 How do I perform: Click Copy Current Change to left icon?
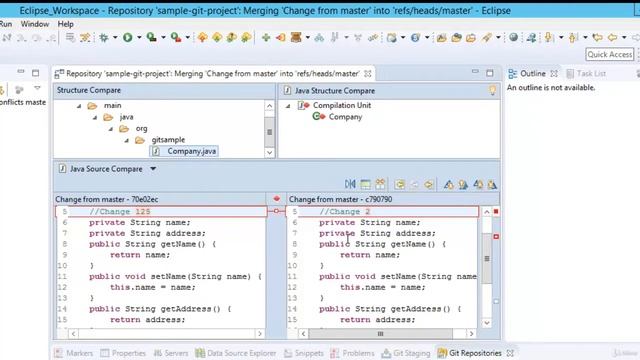pos(428,184)
